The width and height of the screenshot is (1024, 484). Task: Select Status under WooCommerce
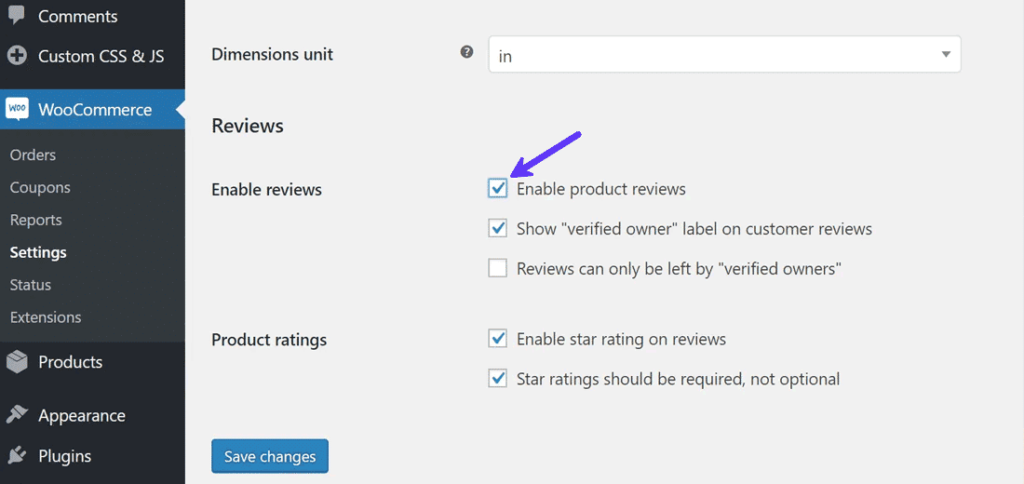(30, 285)
